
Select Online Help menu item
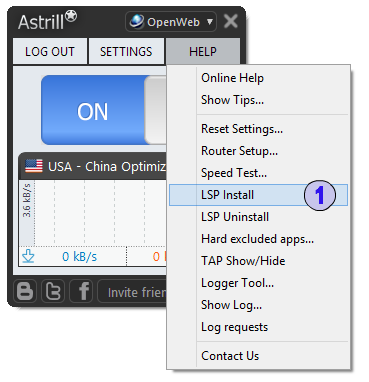[258, 78]
